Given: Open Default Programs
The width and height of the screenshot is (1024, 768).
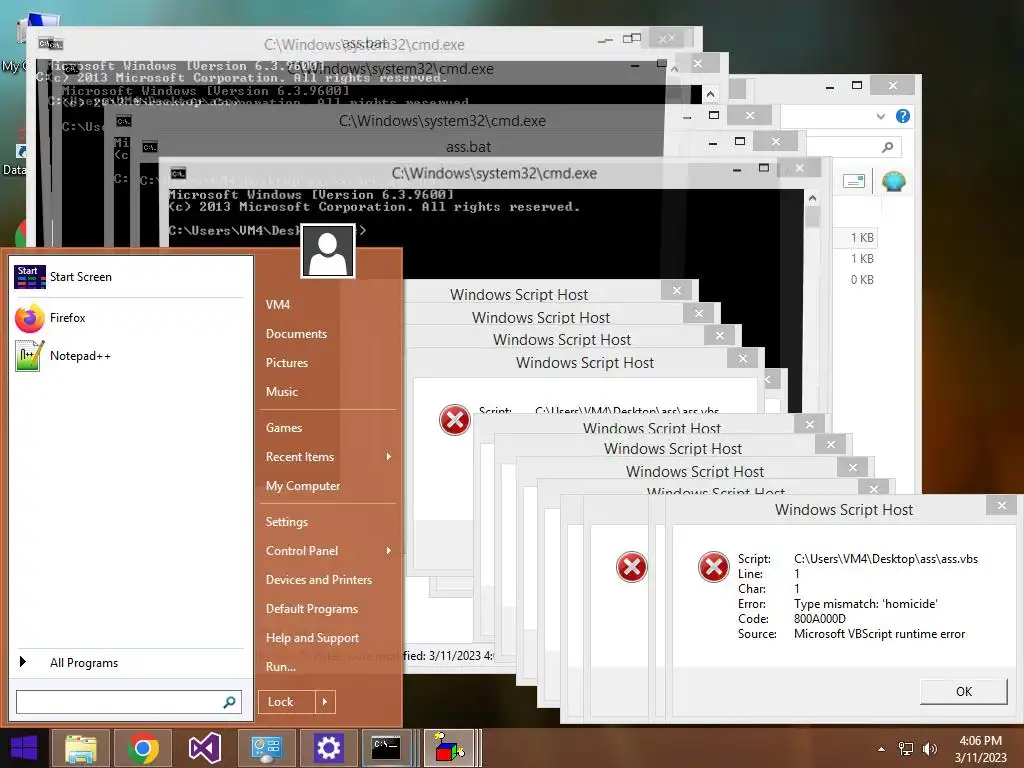Looking at the screenshot, I should click(312, 609).
